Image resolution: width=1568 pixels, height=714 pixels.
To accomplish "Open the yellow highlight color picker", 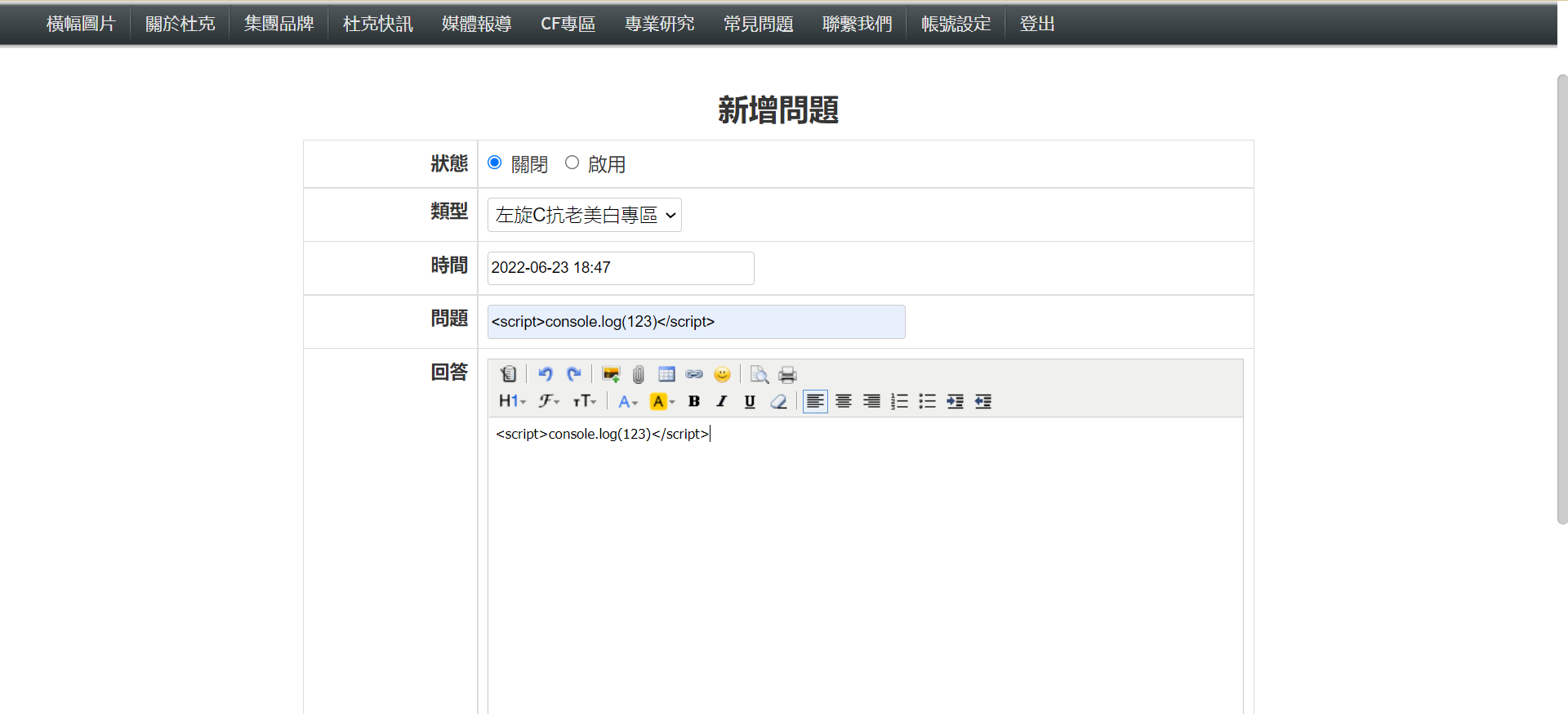I will tap(662, 401).
